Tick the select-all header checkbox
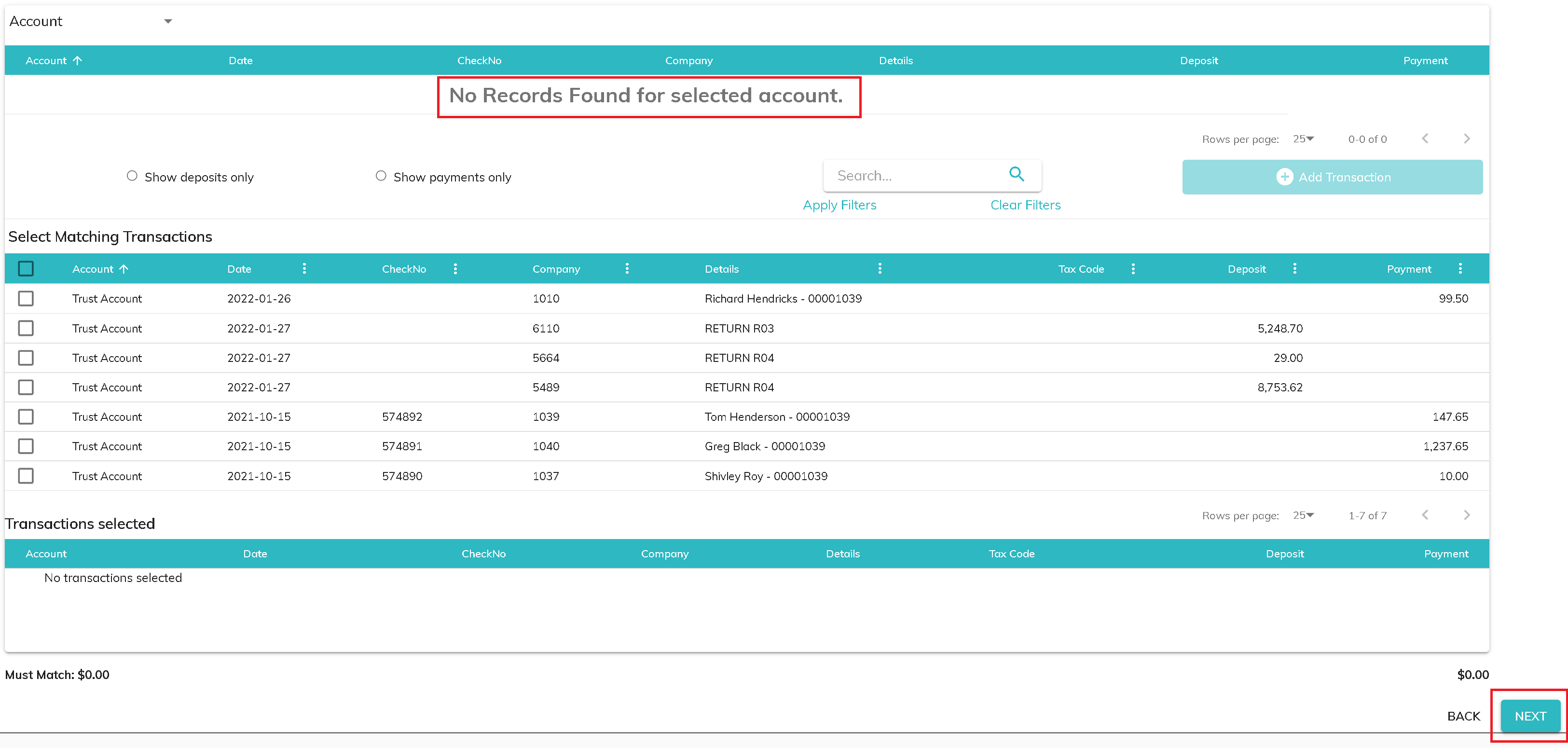The image size is (1568, 748). click(x=26, y=268)
